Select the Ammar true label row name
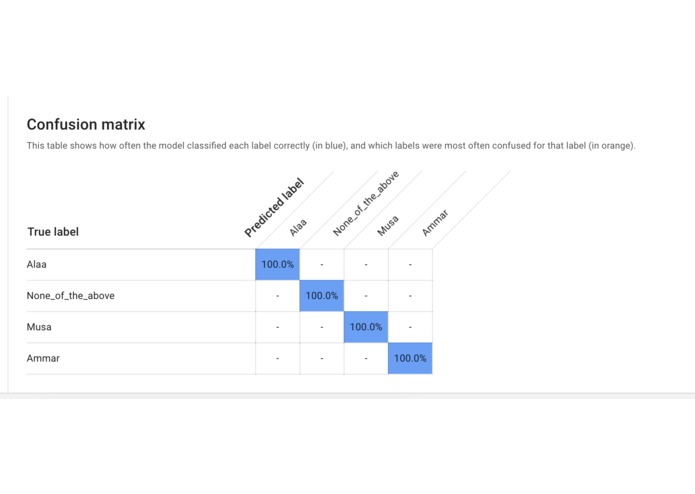The height and width of the screenshot is (494, 695). 43,358
